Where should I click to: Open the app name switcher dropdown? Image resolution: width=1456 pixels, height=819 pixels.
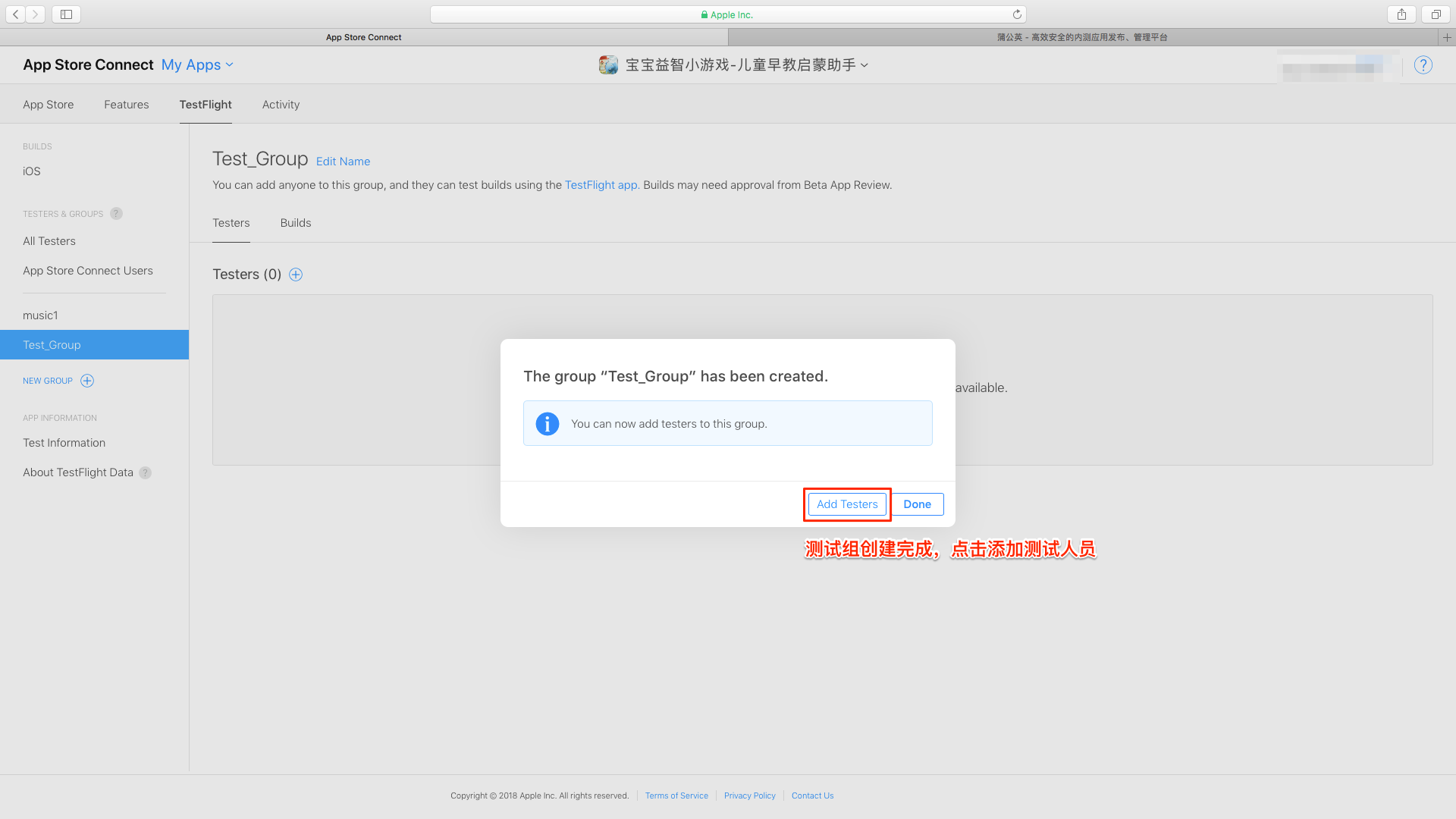(x=747, y=65)
